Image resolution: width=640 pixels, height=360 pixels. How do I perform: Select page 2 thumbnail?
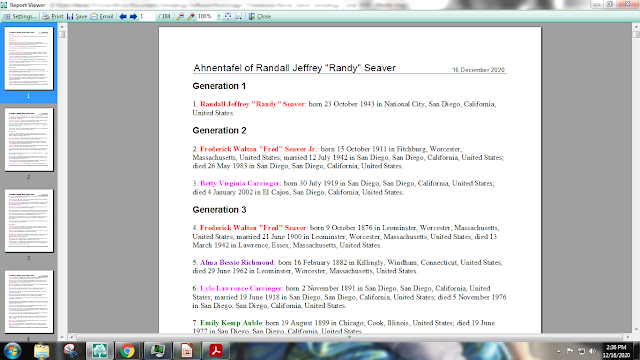click(29, 140)
